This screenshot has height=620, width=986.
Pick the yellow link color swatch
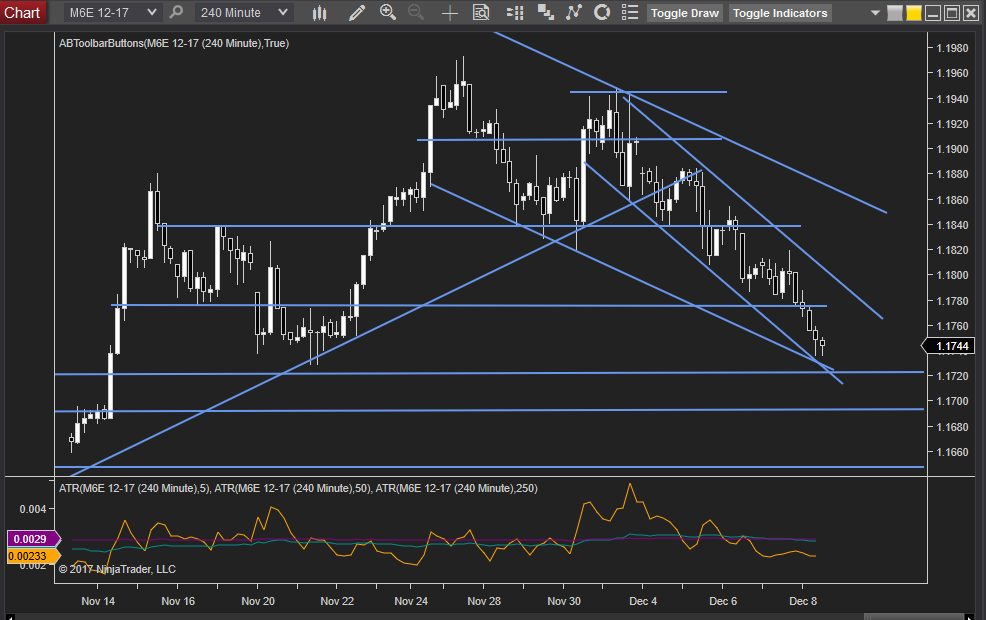(x=913, y=13)
